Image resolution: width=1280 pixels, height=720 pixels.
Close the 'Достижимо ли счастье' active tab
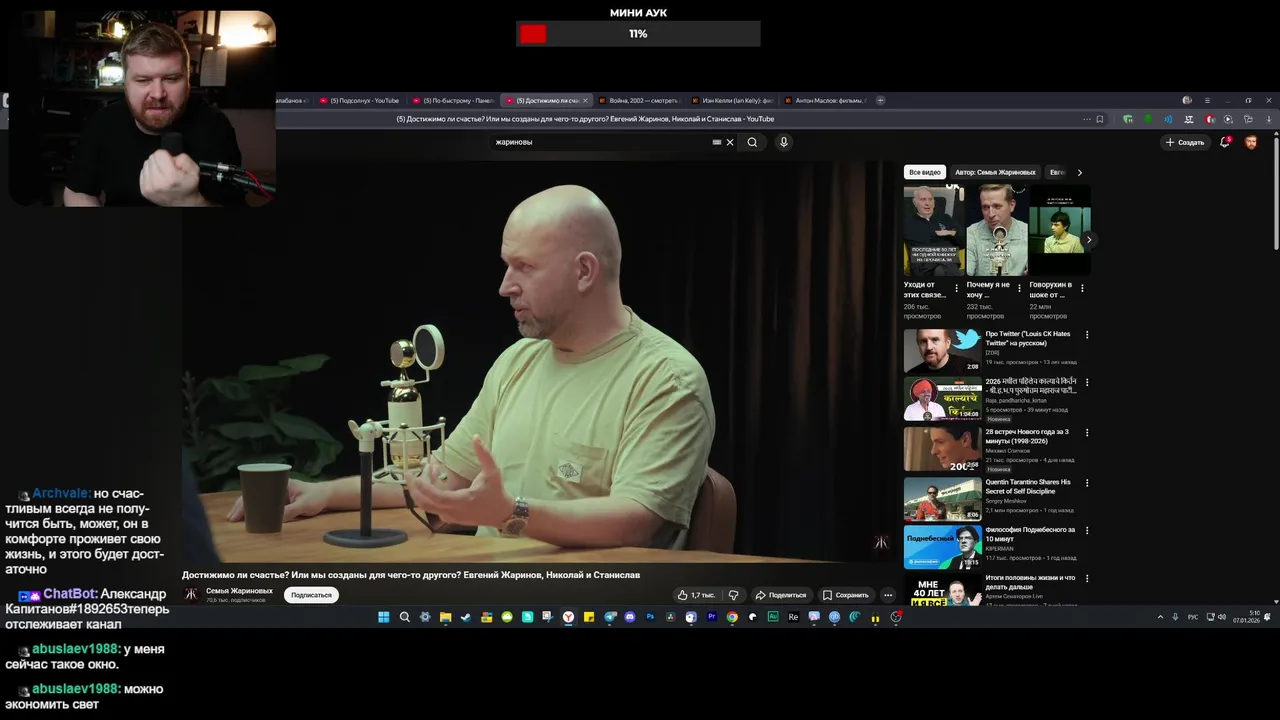click(x=586, y=100)
